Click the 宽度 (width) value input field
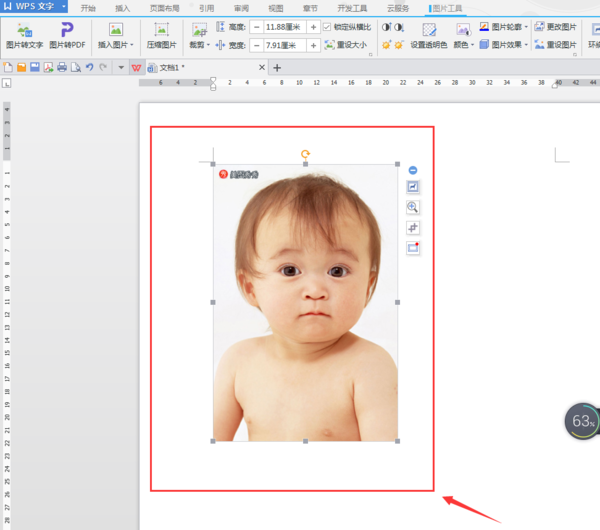Image resolution: width=600 pixels, height=530 pixels. pos(285,45)
